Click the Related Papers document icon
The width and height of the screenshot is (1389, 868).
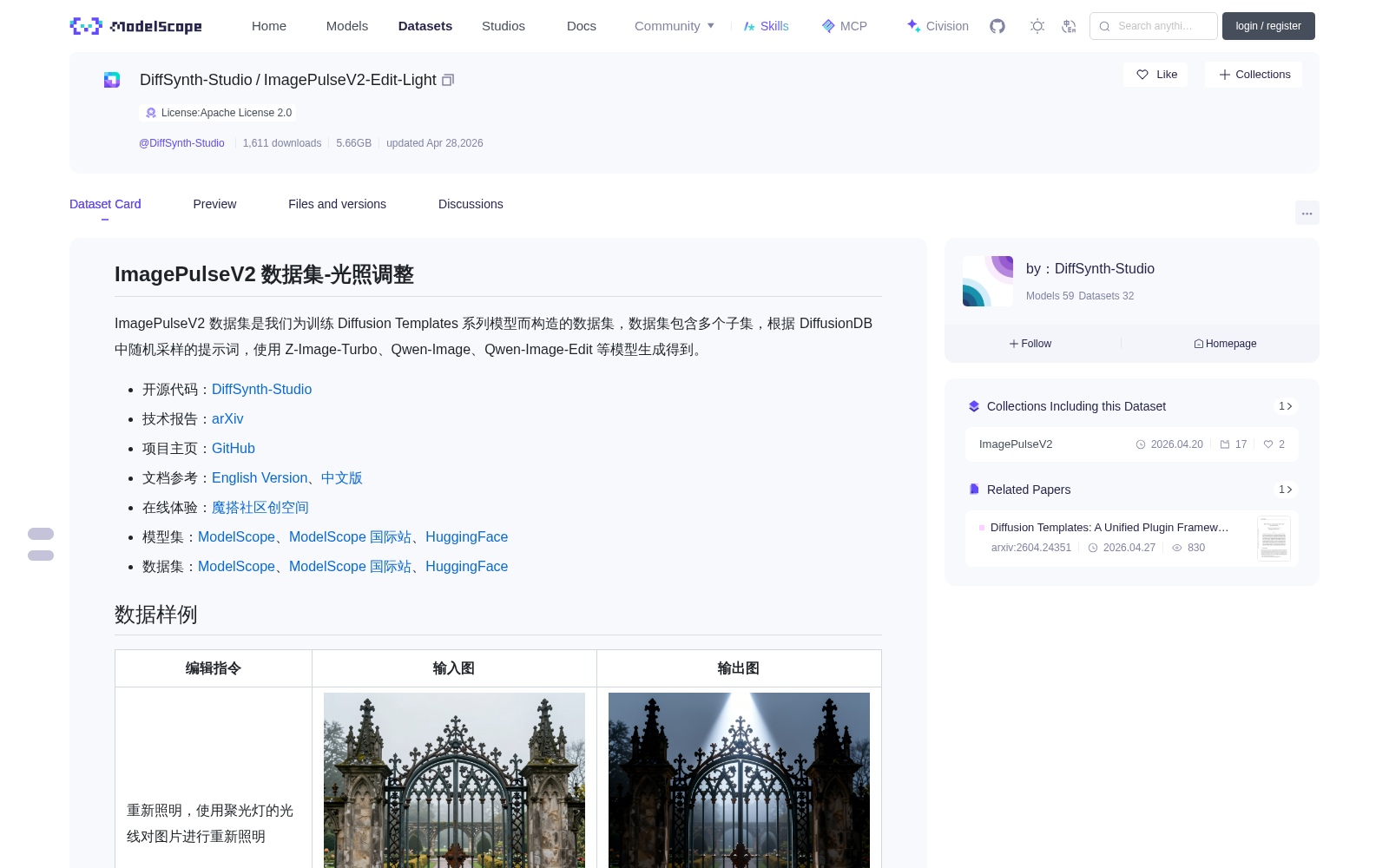tap(974, 490)
